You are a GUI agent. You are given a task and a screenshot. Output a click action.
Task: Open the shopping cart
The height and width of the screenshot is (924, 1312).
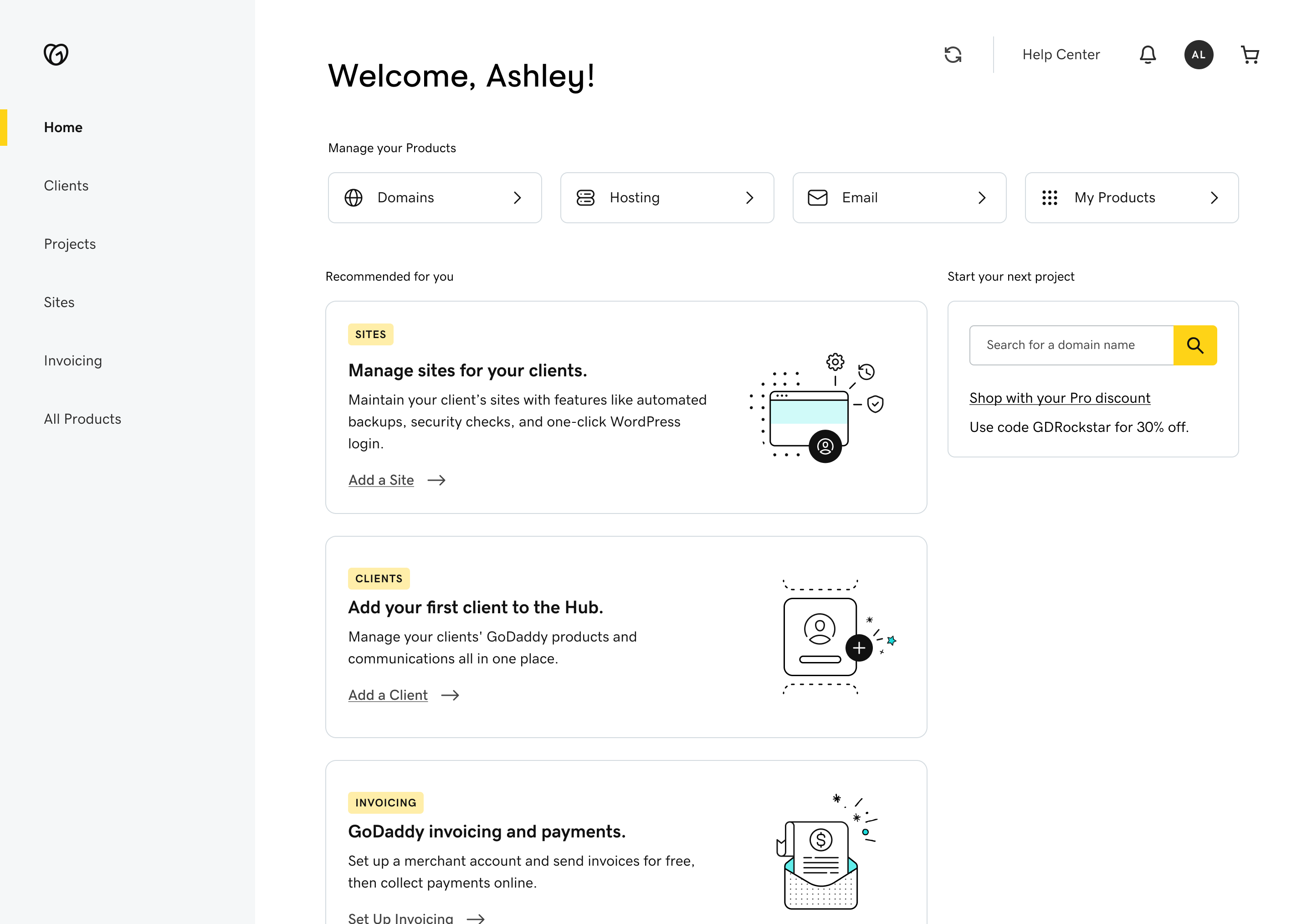tap(1250, 55)
